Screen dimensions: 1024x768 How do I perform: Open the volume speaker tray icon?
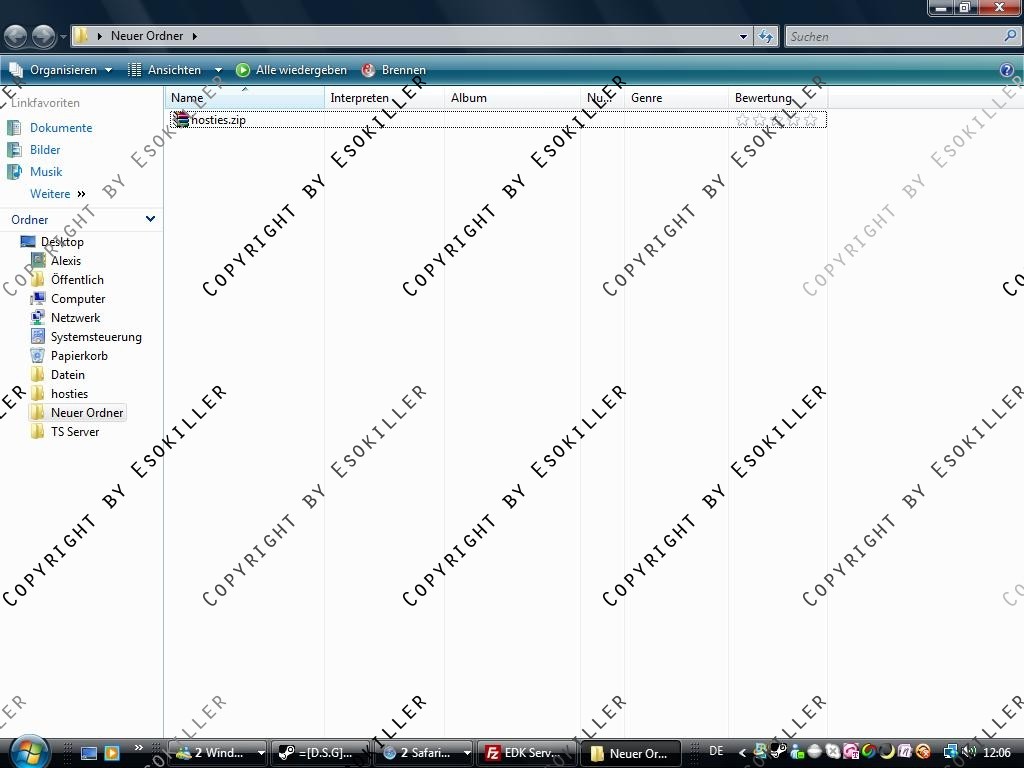click(x=969, y=752)
